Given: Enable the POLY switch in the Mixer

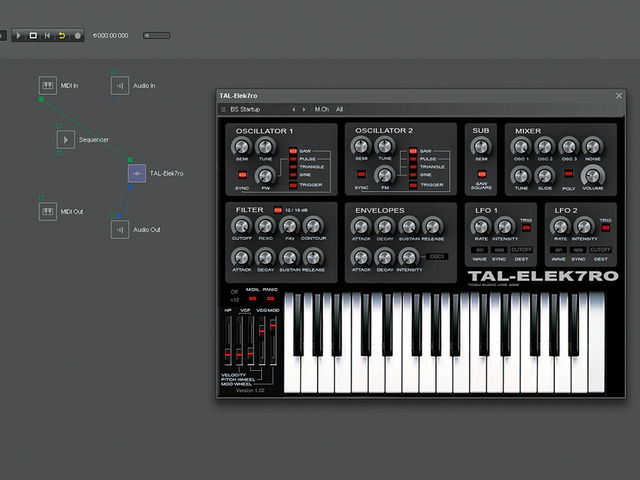Looking at the screenshot, I should [x=568, y=174].
